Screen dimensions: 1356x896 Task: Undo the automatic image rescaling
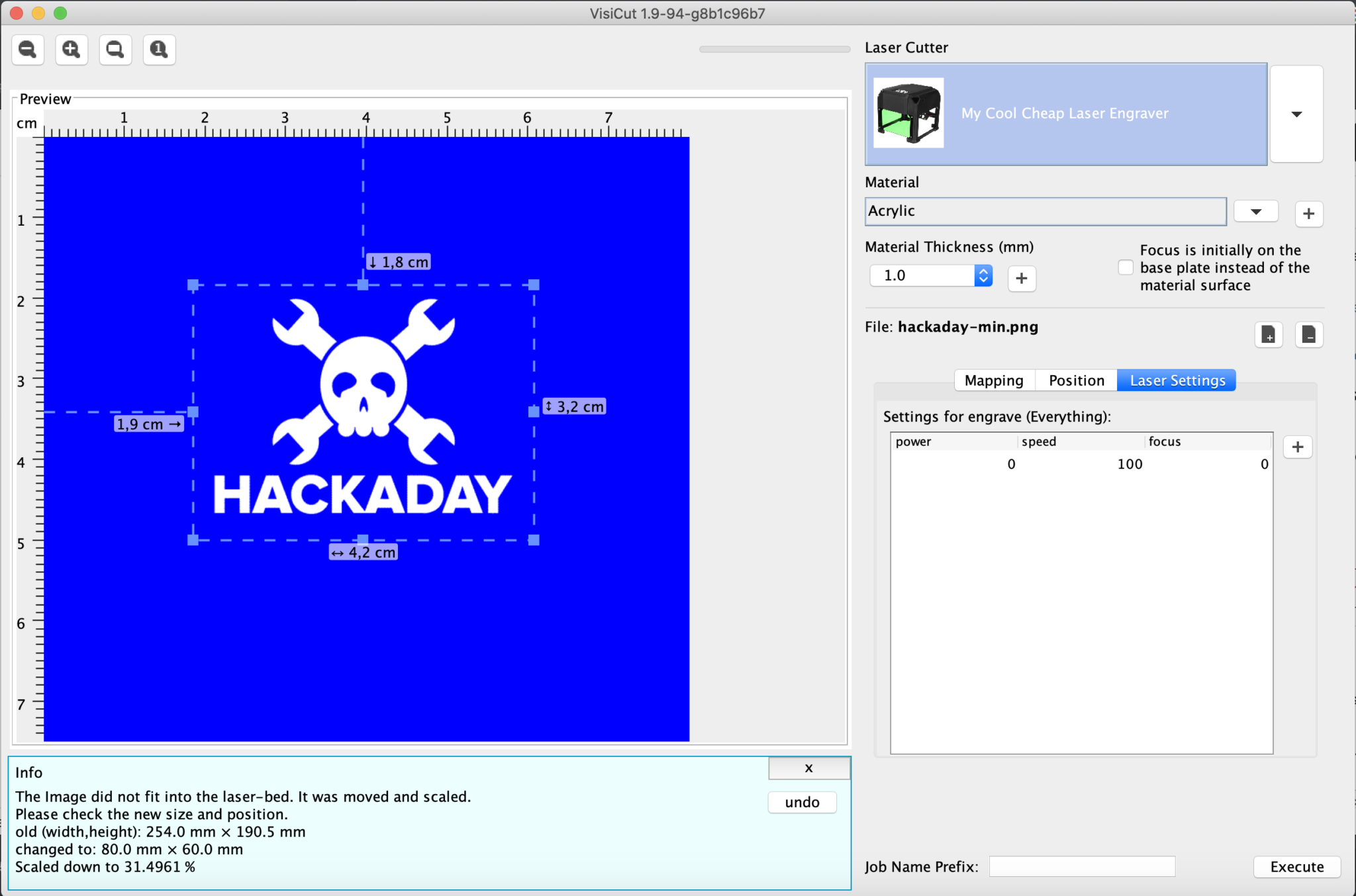(801, 801)
